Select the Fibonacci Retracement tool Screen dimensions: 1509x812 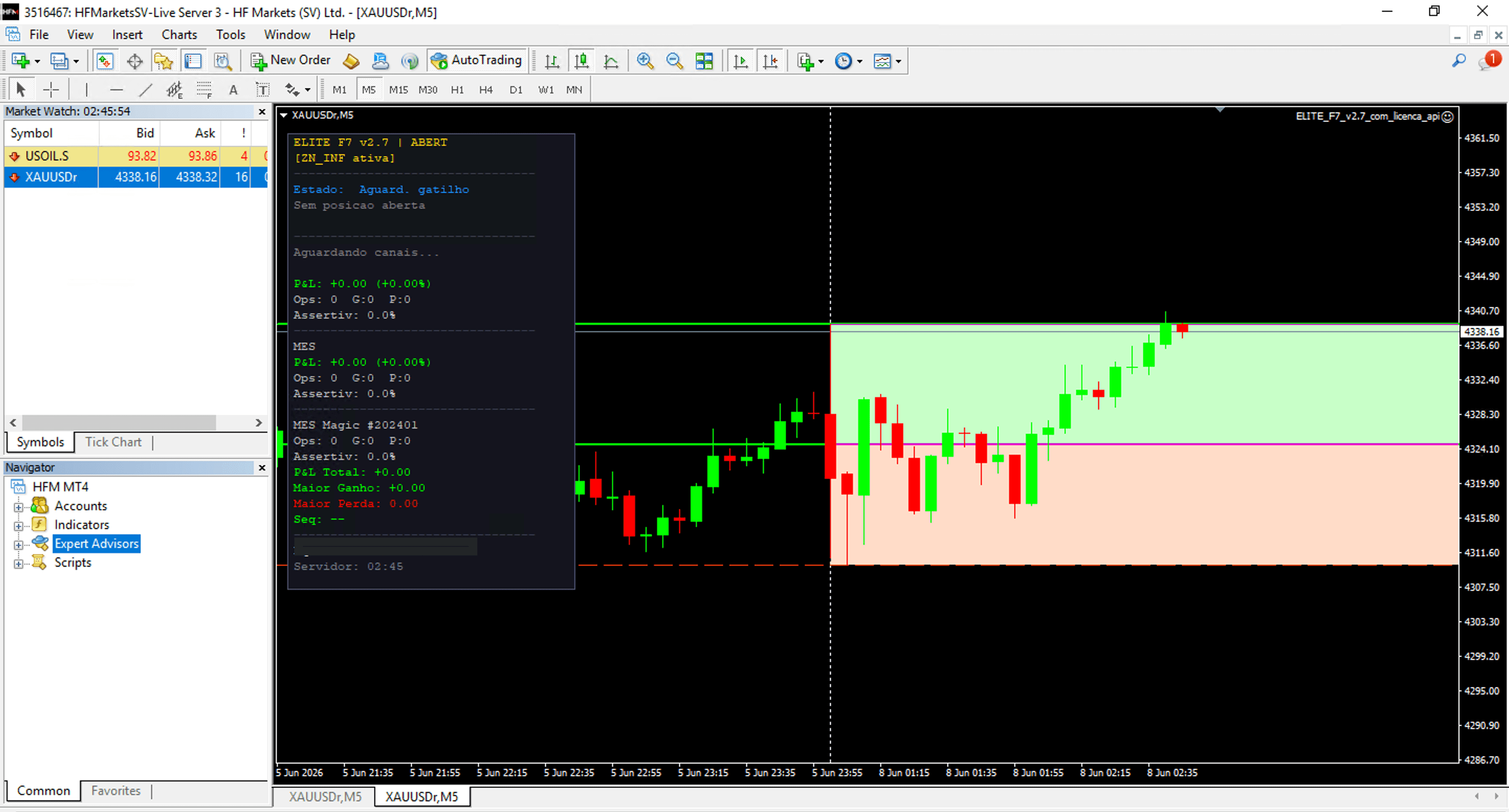point(204,90)
